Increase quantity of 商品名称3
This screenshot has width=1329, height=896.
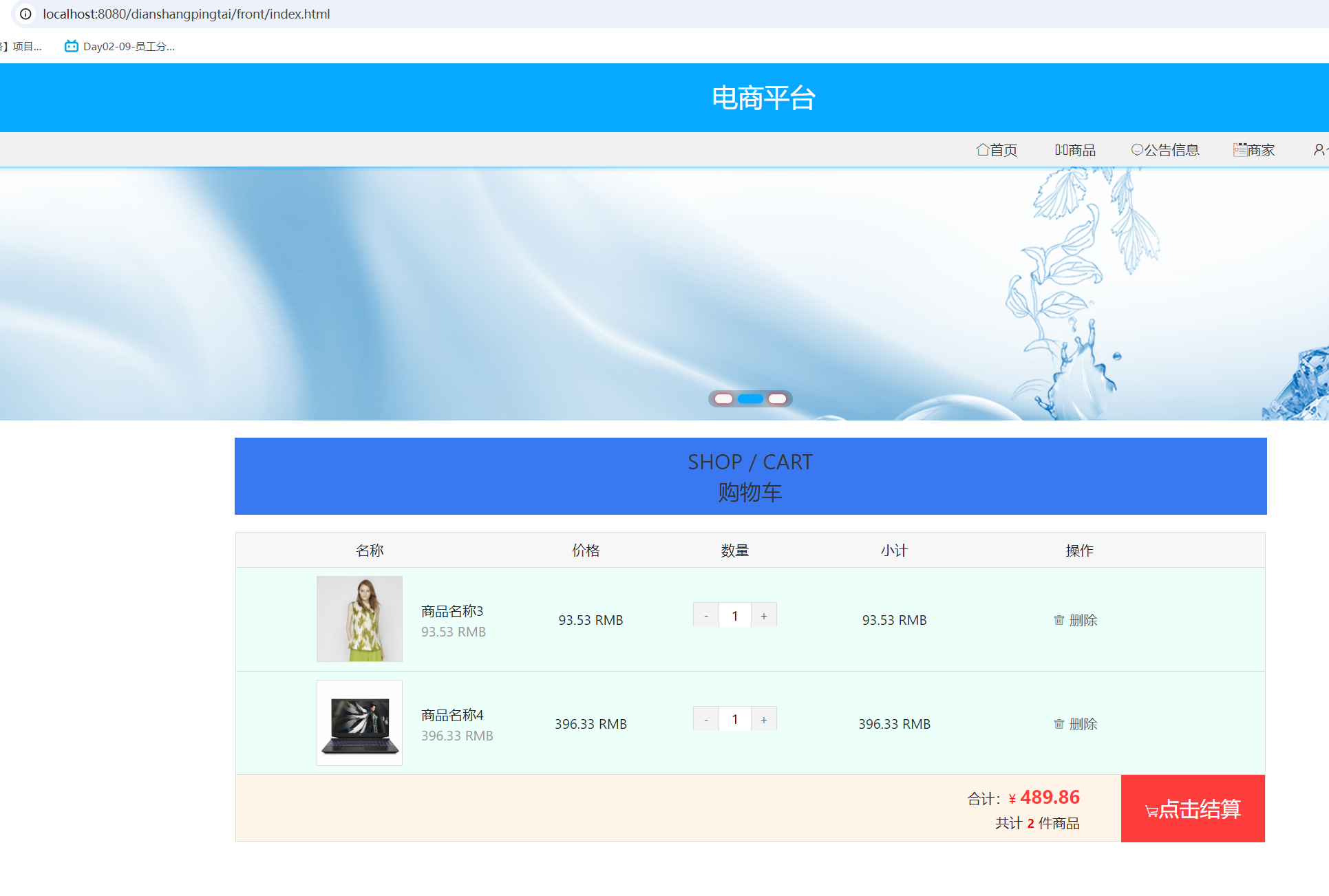click(x=764, y=616)
